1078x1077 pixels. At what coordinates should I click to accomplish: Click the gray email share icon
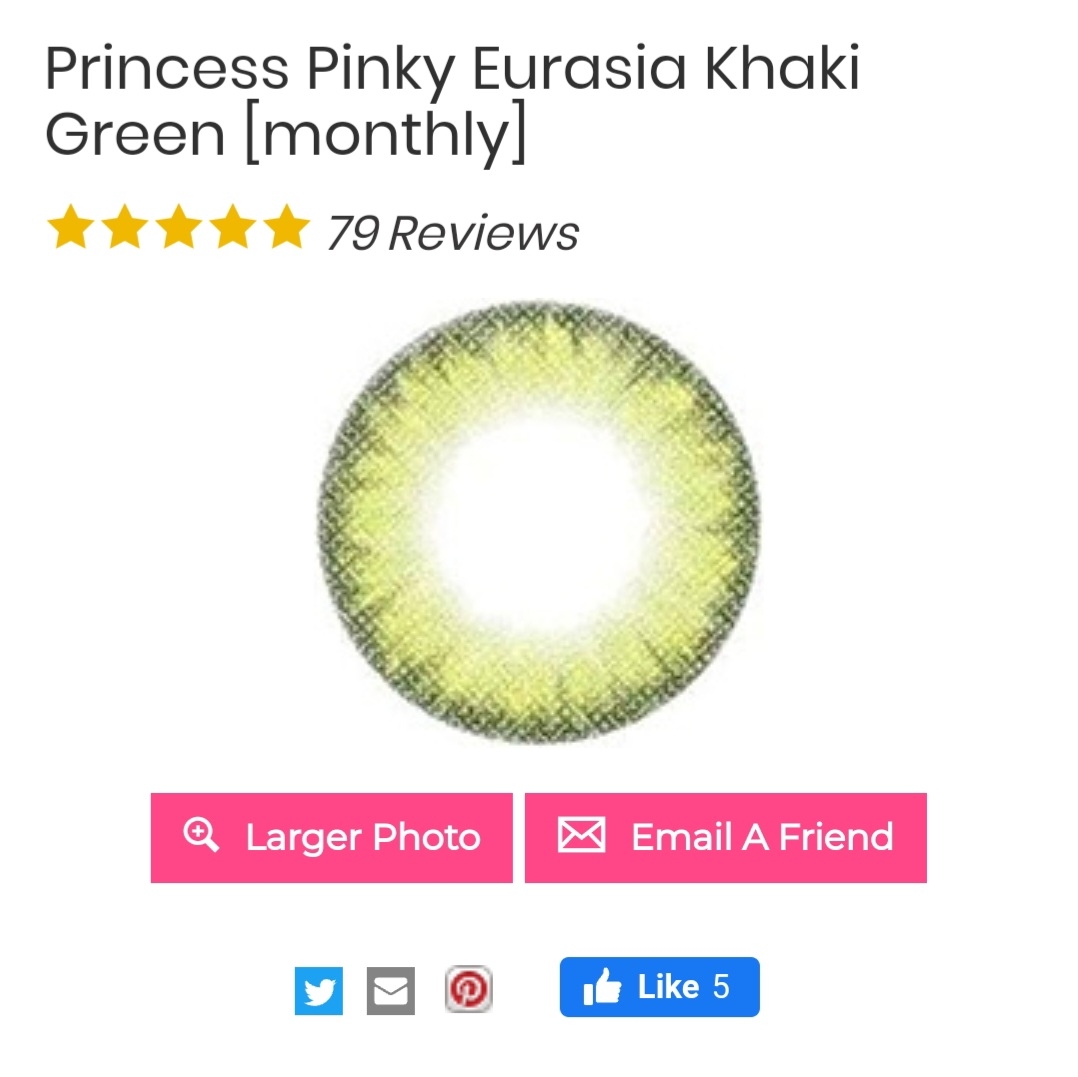(390, 990)
